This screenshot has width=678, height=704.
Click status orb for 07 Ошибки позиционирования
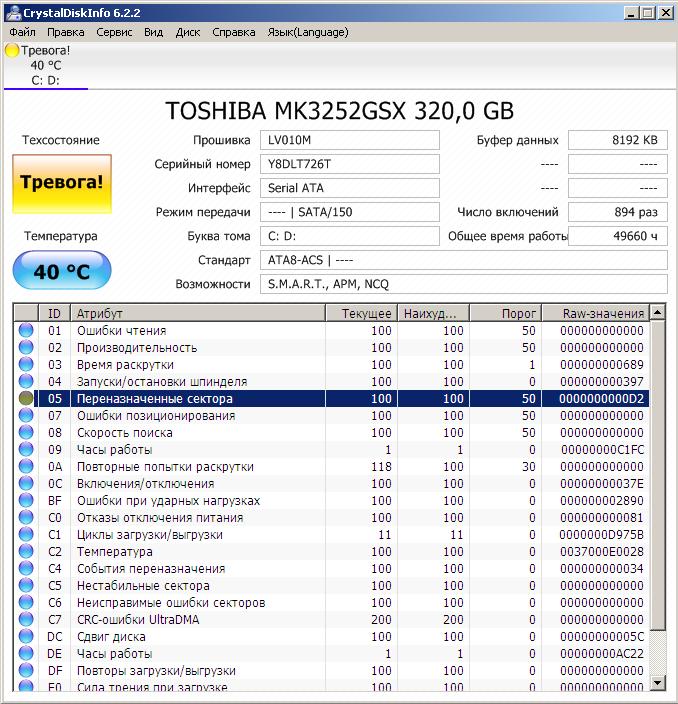26,415
